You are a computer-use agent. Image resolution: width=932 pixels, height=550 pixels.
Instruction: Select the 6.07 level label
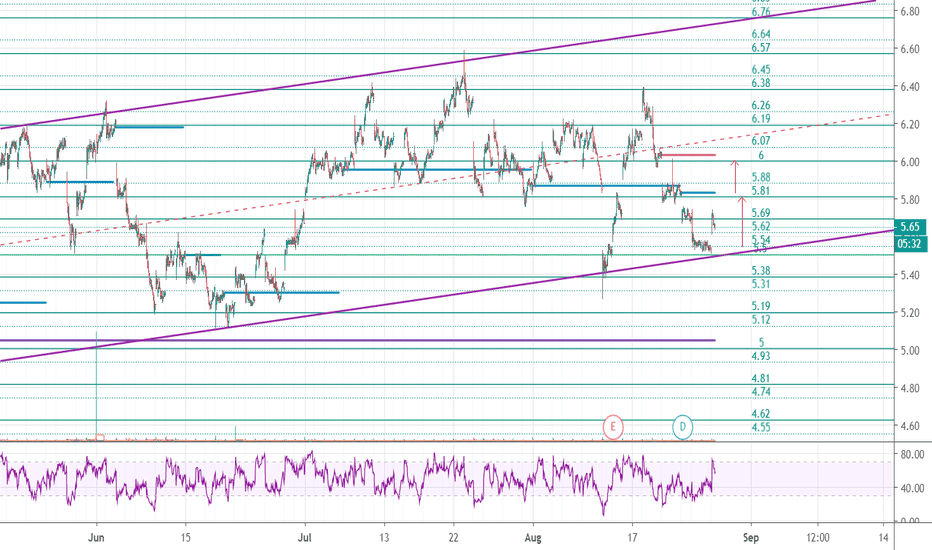761,141
